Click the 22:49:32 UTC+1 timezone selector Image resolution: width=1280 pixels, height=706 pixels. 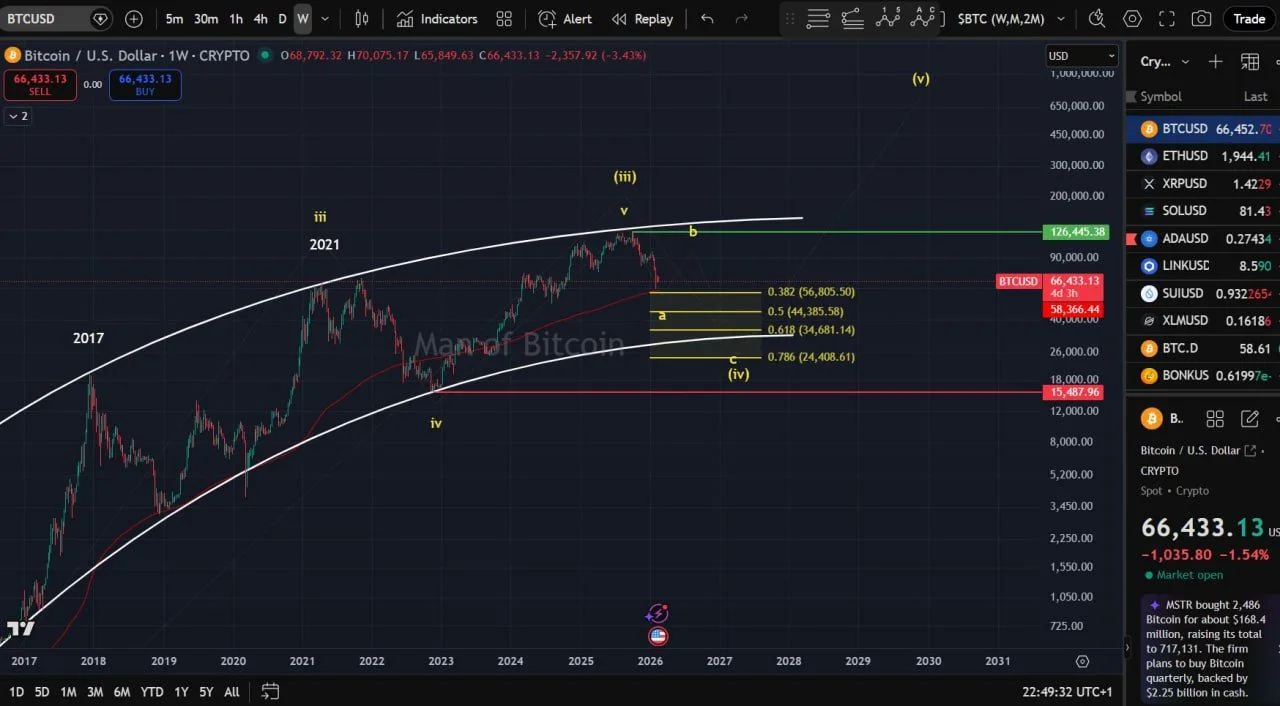coord(1067,692)
